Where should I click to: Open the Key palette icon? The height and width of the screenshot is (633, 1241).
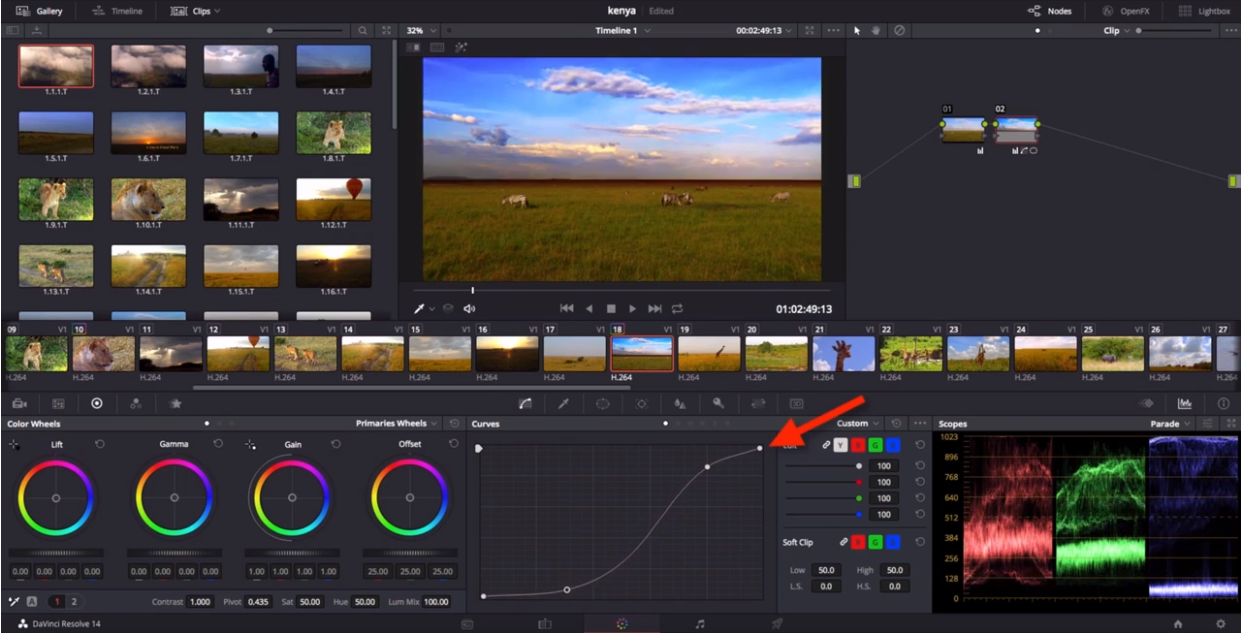(718, 403)
